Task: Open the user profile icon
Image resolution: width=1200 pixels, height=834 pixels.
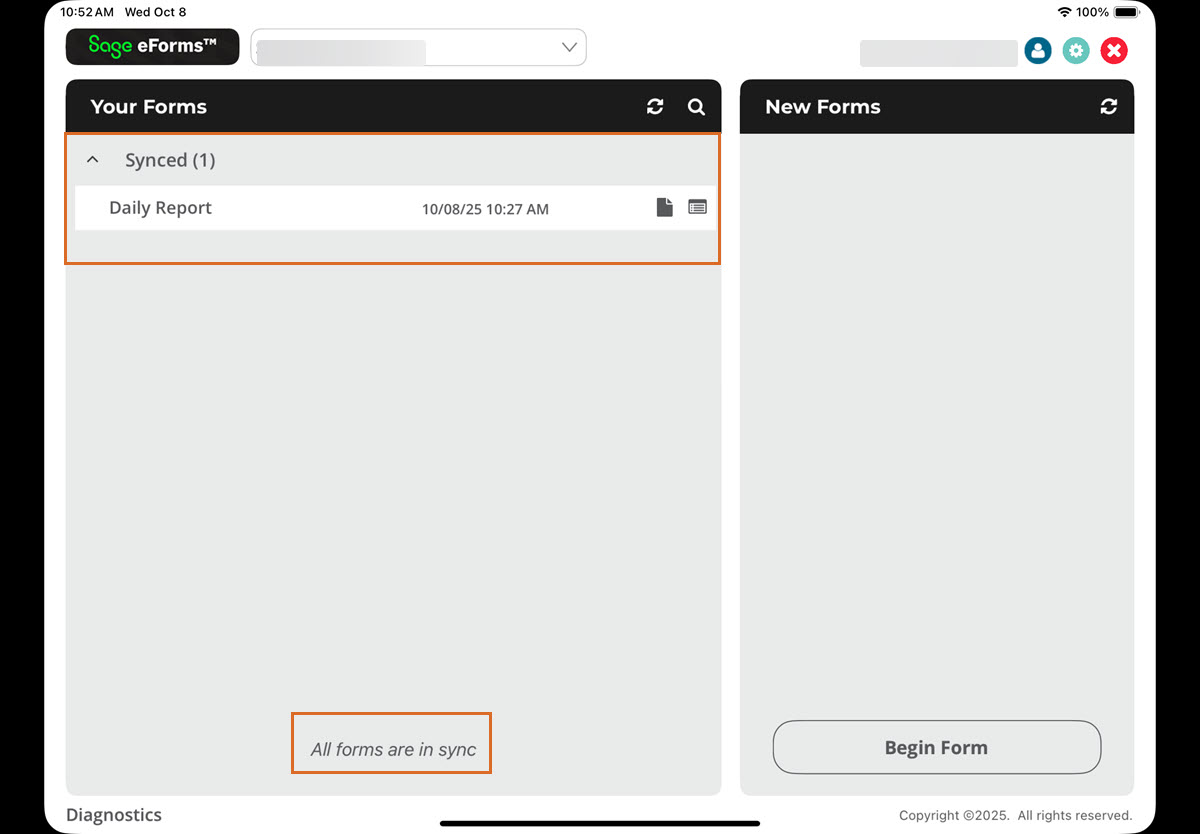Action: click(x=1038, y=51)
